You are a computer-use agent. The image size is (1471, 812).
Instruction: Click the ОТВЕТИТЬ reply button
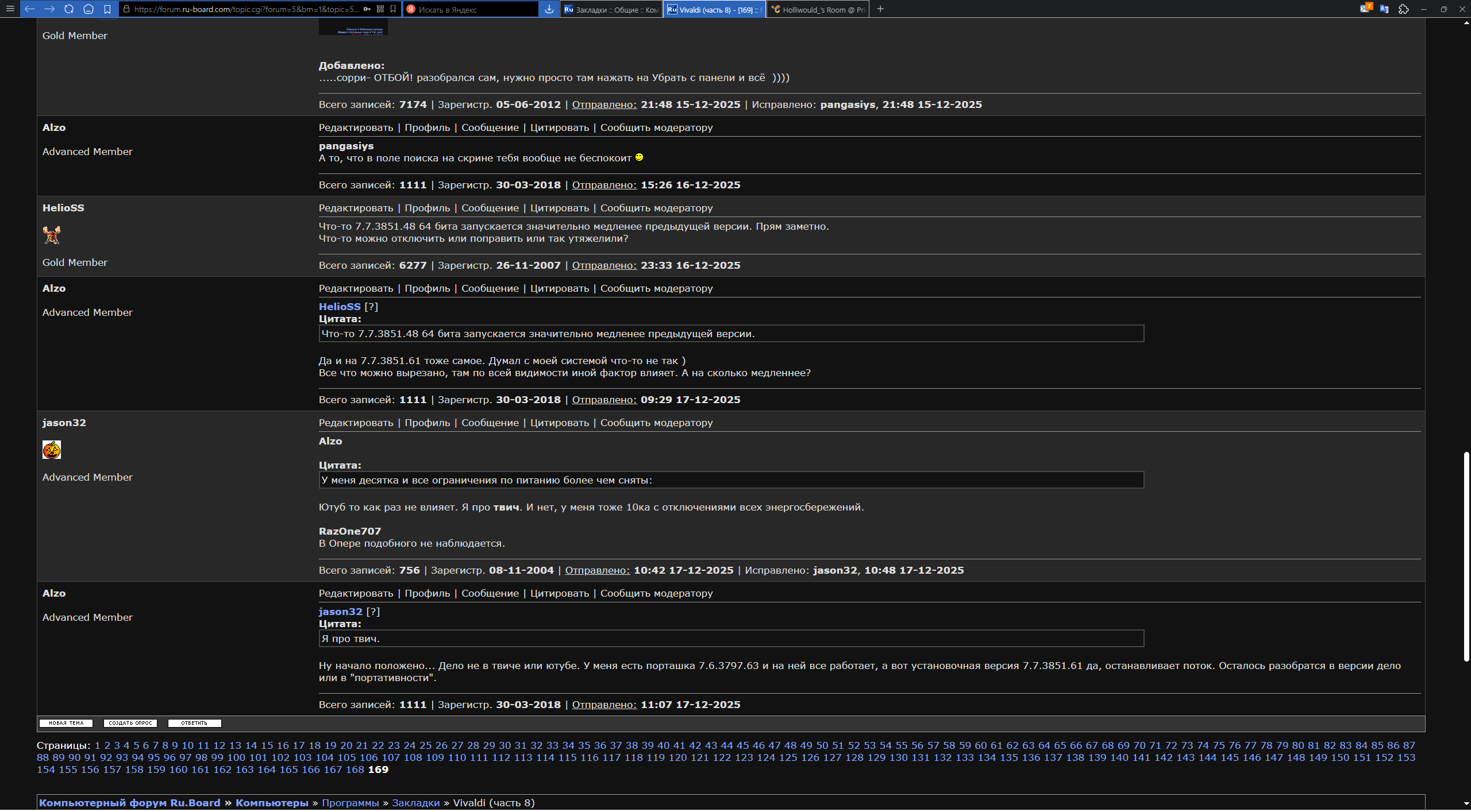coord(194,723)
